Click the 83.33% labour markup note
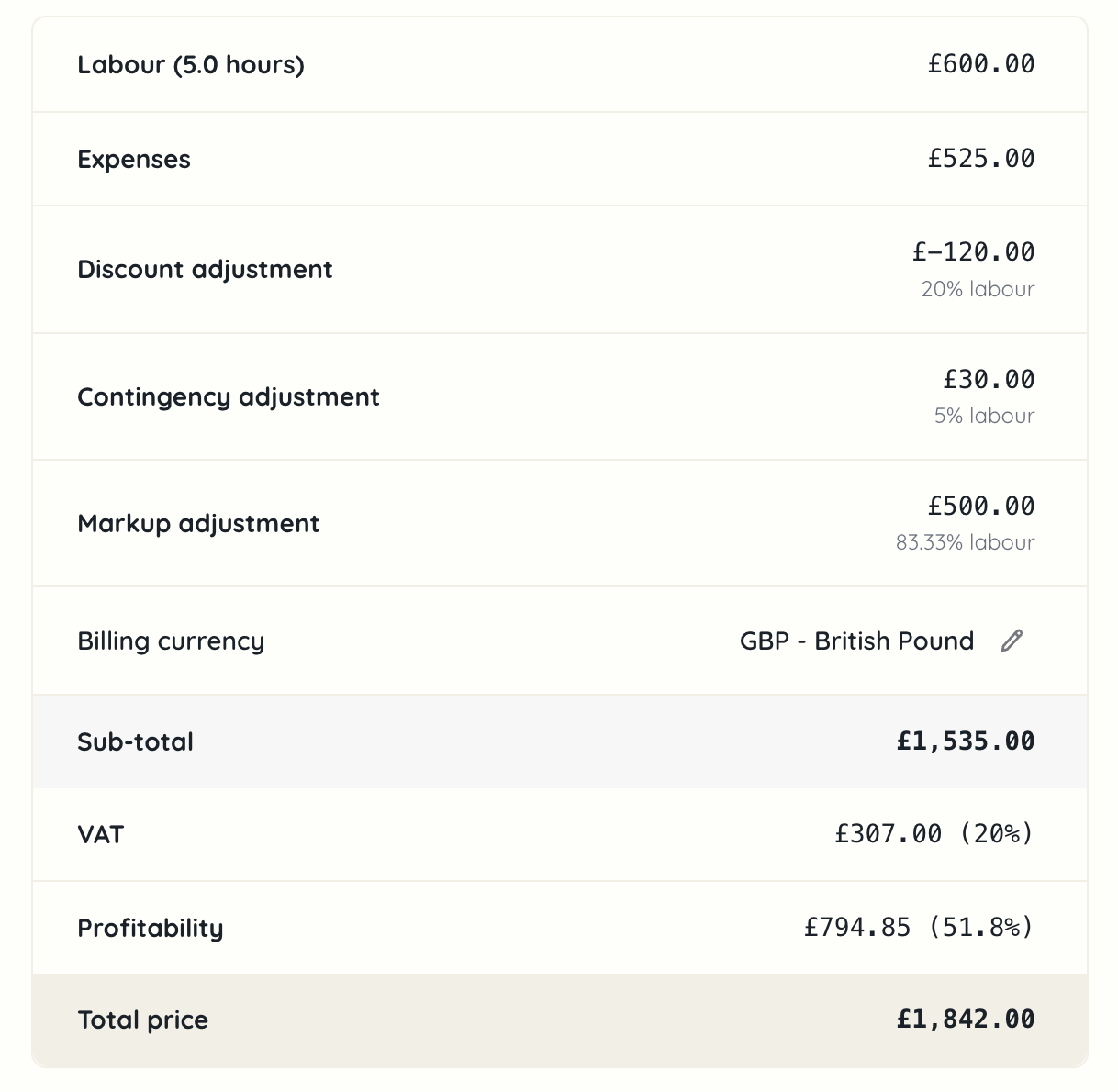Screen dimensions: 1118x1092 966,541
